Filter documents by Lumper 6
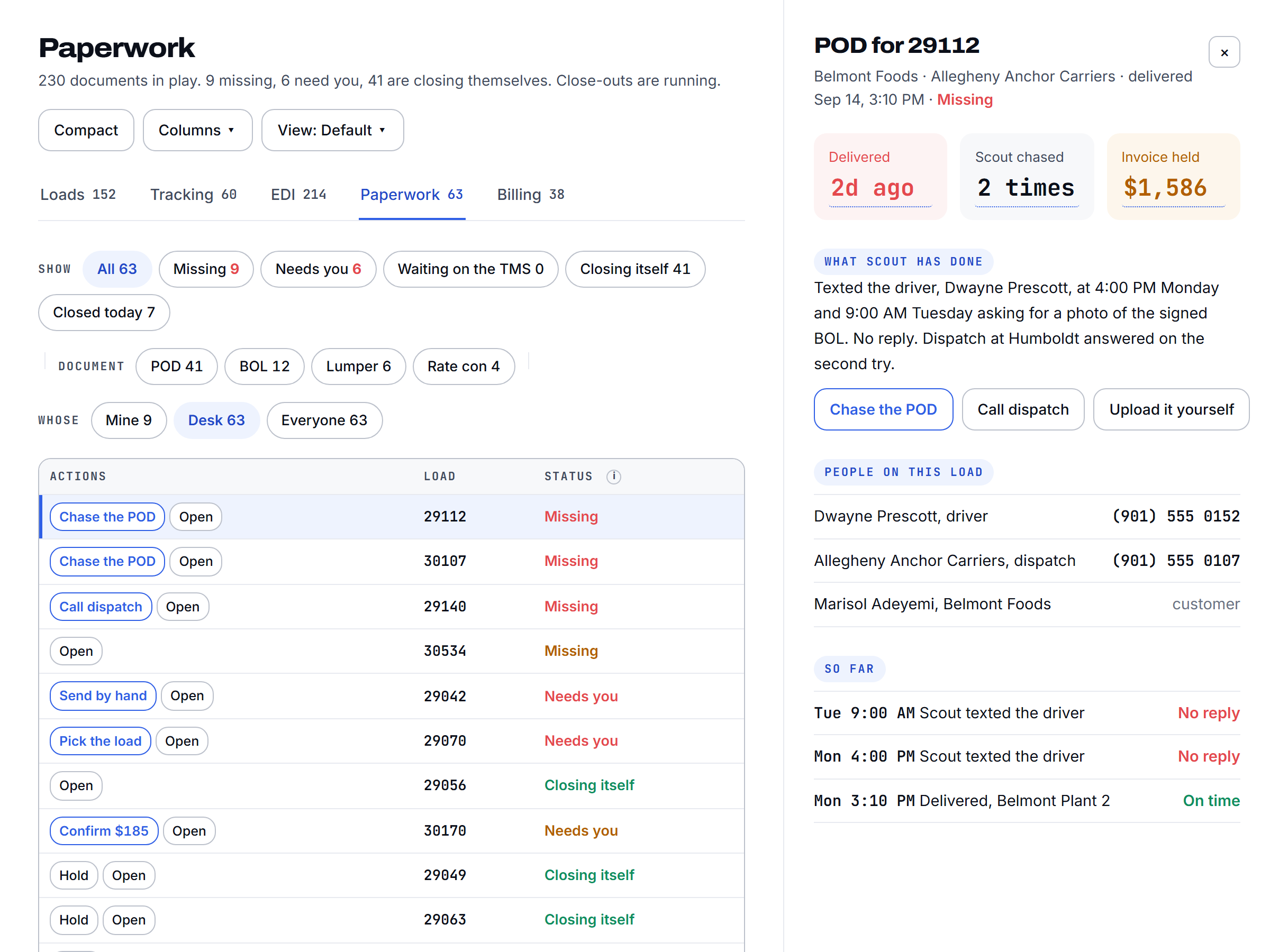 pos(358,367)
